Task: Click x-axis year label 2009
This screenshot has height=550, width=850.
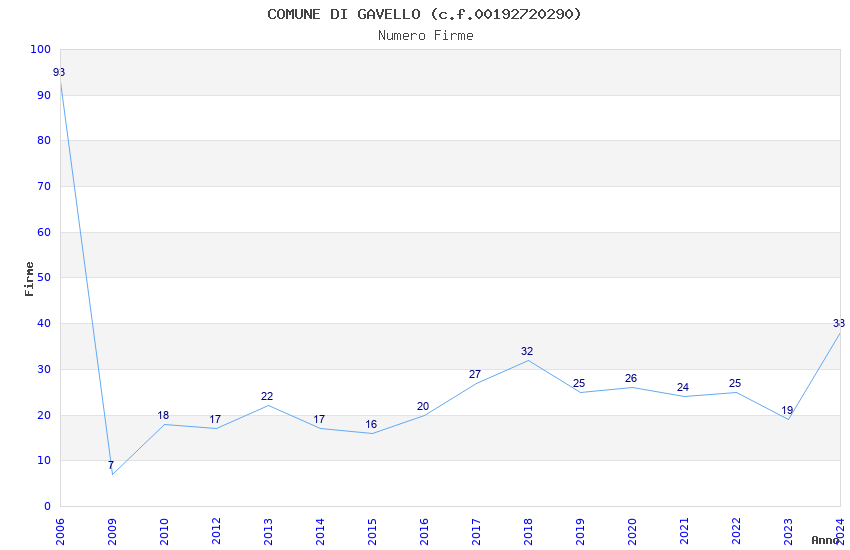Action: click(112, 532)
